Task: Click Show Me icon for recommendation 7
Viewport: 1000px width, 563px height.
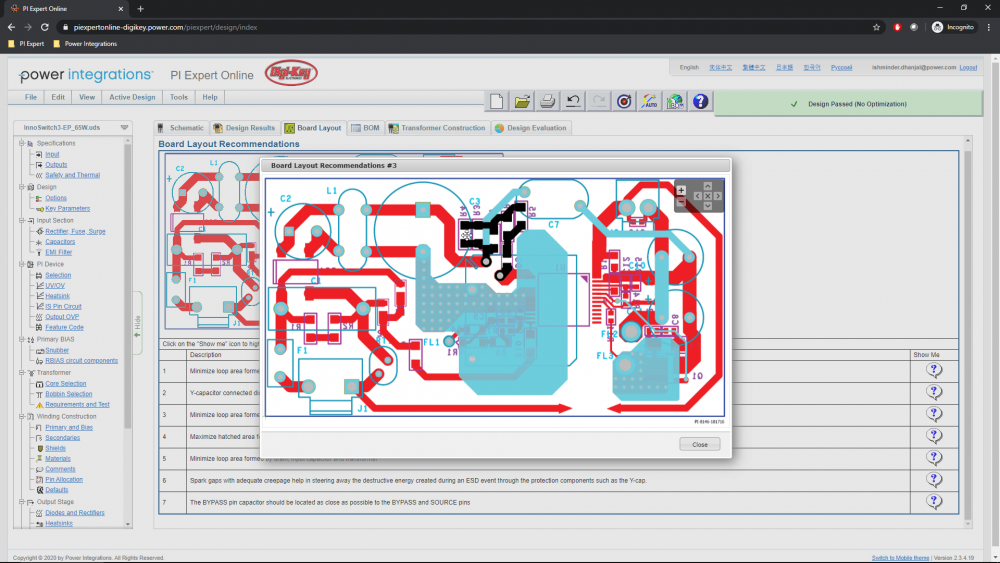Action: [934, 501]
